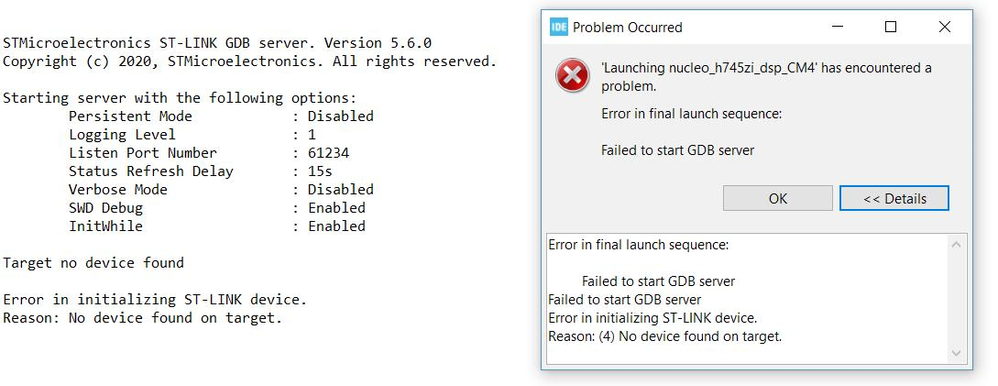Click the details pane scroll down arrow

click(956, 353)
